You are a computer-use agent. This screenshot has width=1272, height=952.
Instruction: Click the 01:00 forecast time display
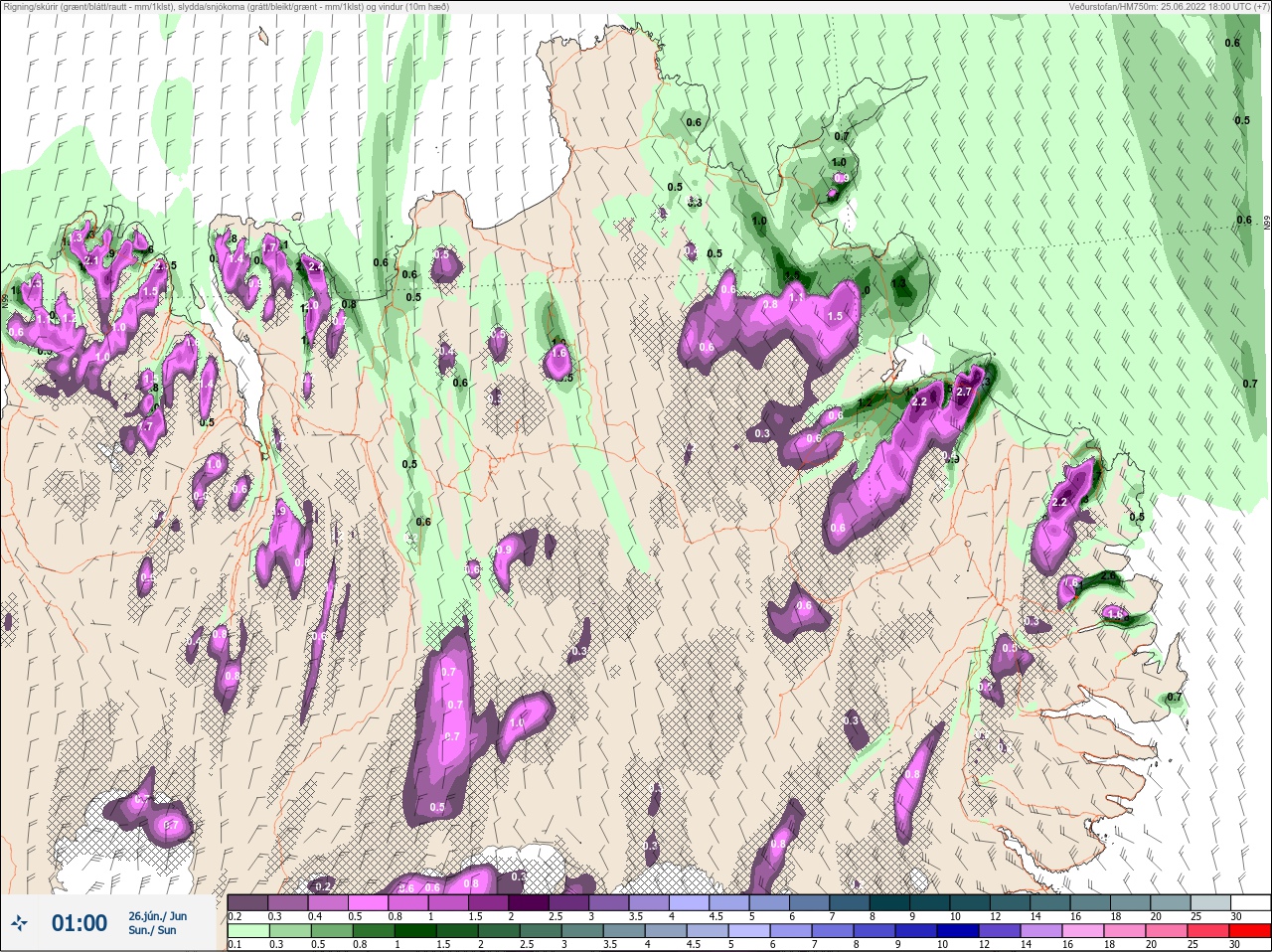79,923
